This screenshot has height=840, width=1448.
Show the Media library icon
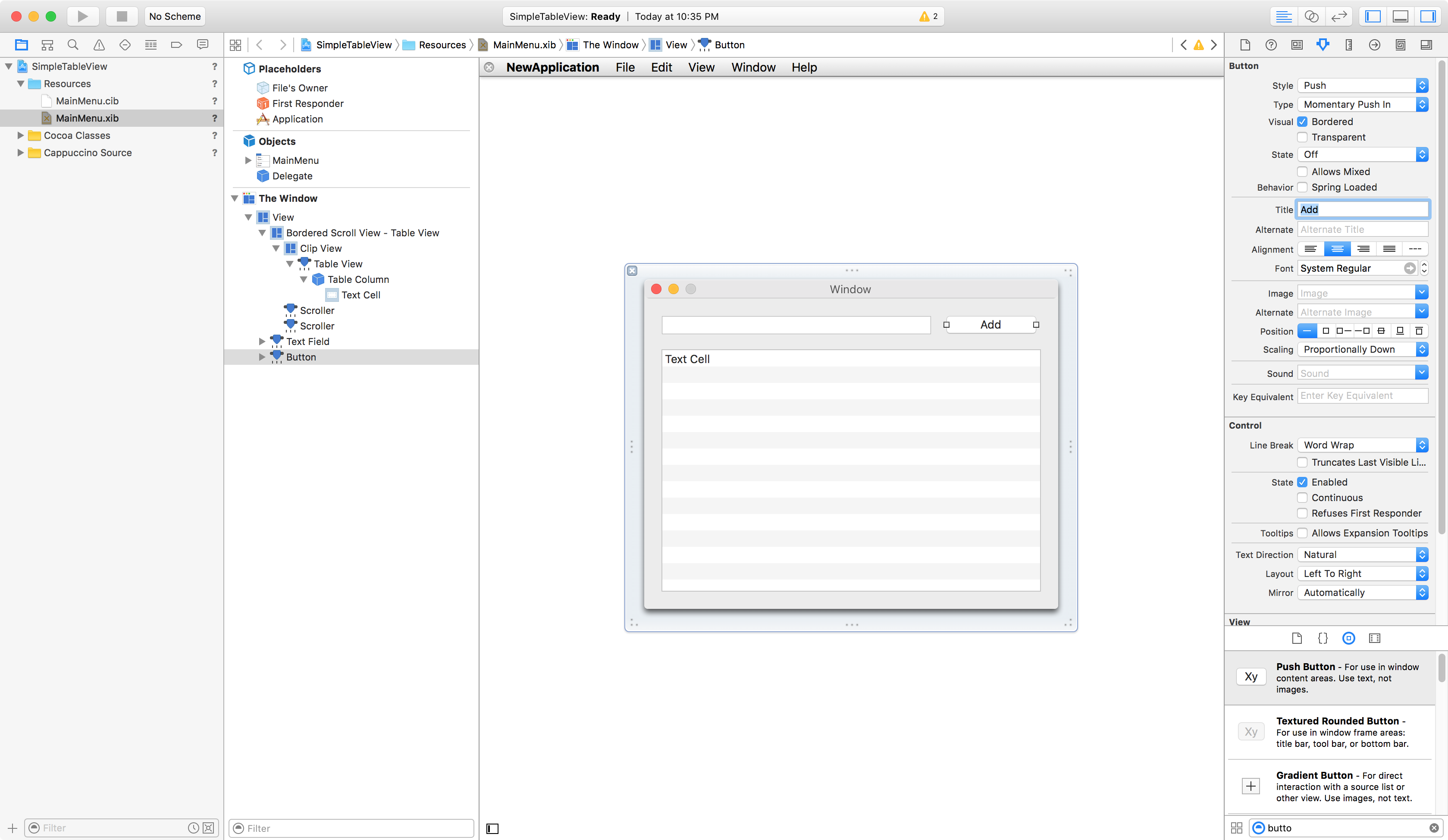pos(1374,638)
